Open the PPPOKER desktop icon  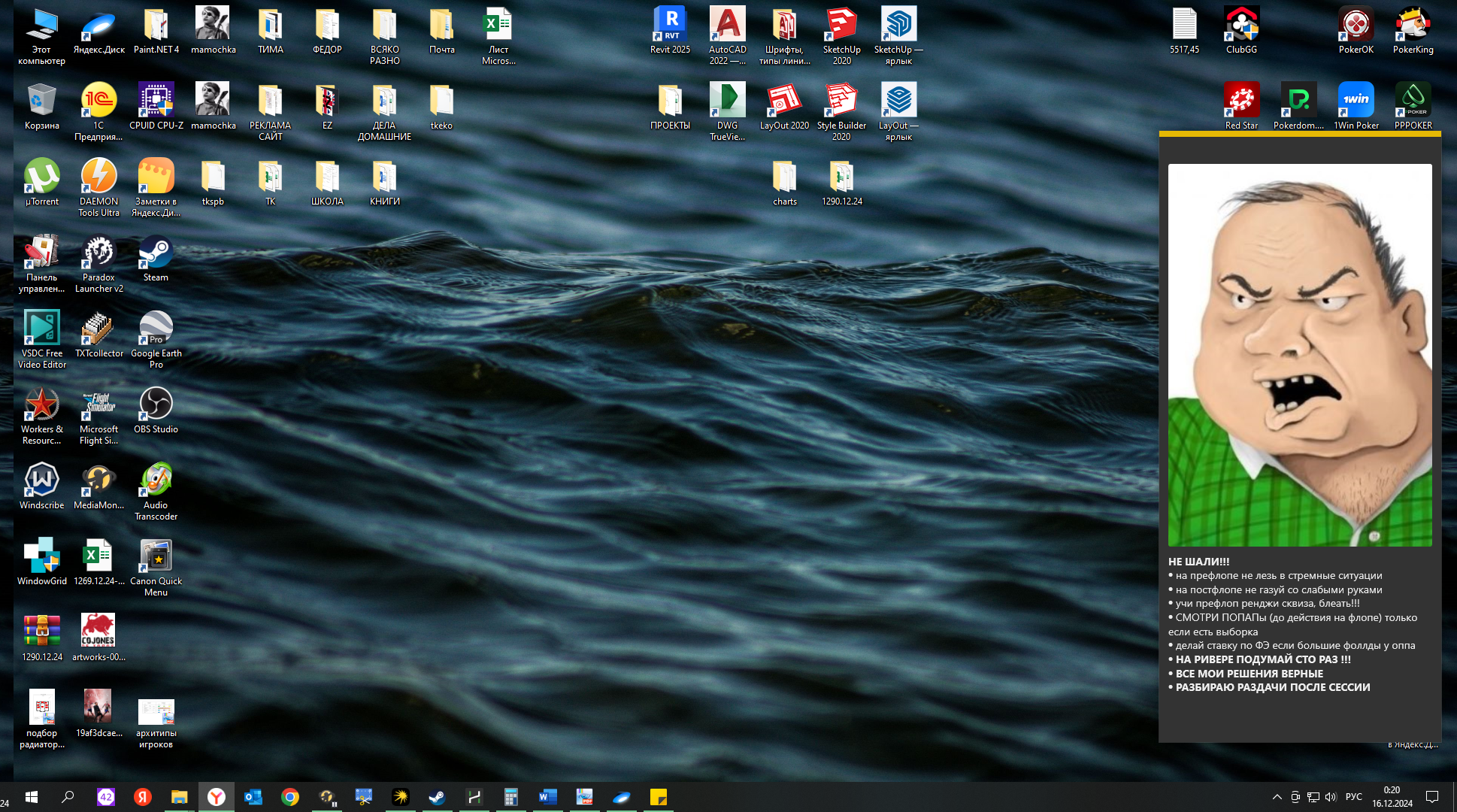click(1413, 107)
